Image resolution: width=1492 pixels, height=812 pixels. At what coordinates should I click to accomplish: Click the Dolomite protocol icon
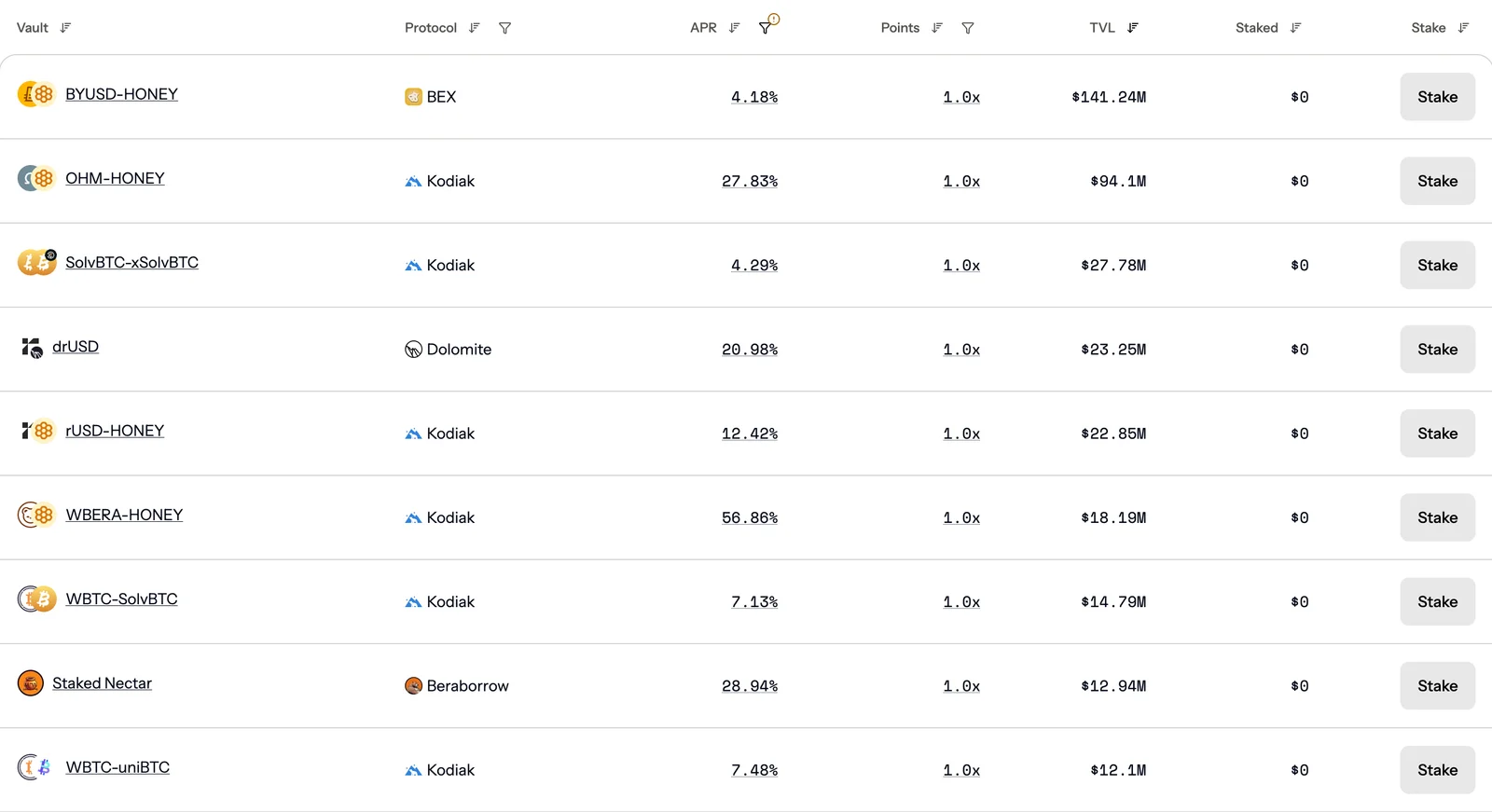[x=413, y=350]
